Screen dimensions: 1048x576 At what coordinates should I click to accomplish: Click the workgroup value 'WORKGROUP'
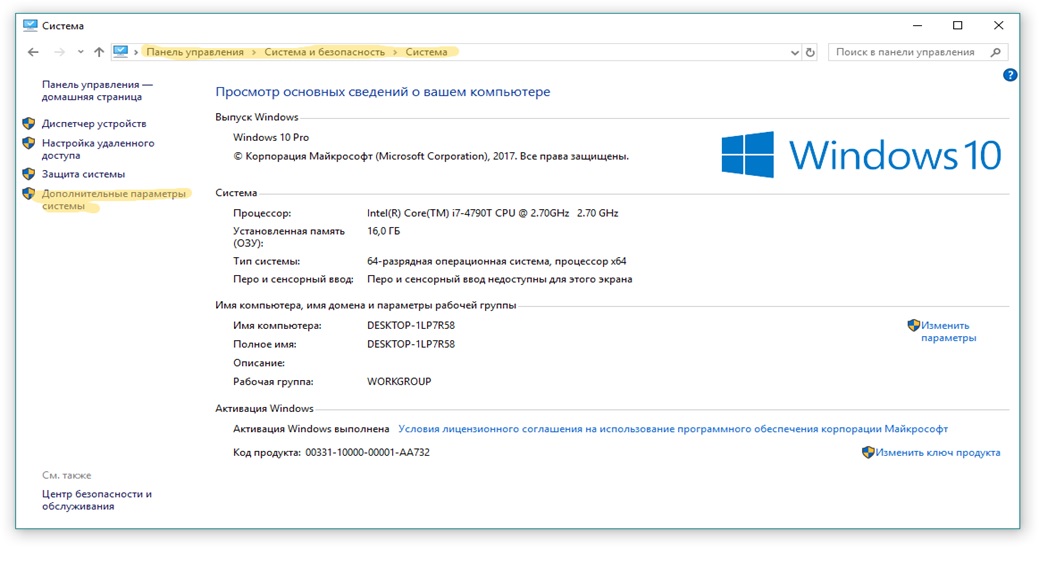(x=399, y=382)
